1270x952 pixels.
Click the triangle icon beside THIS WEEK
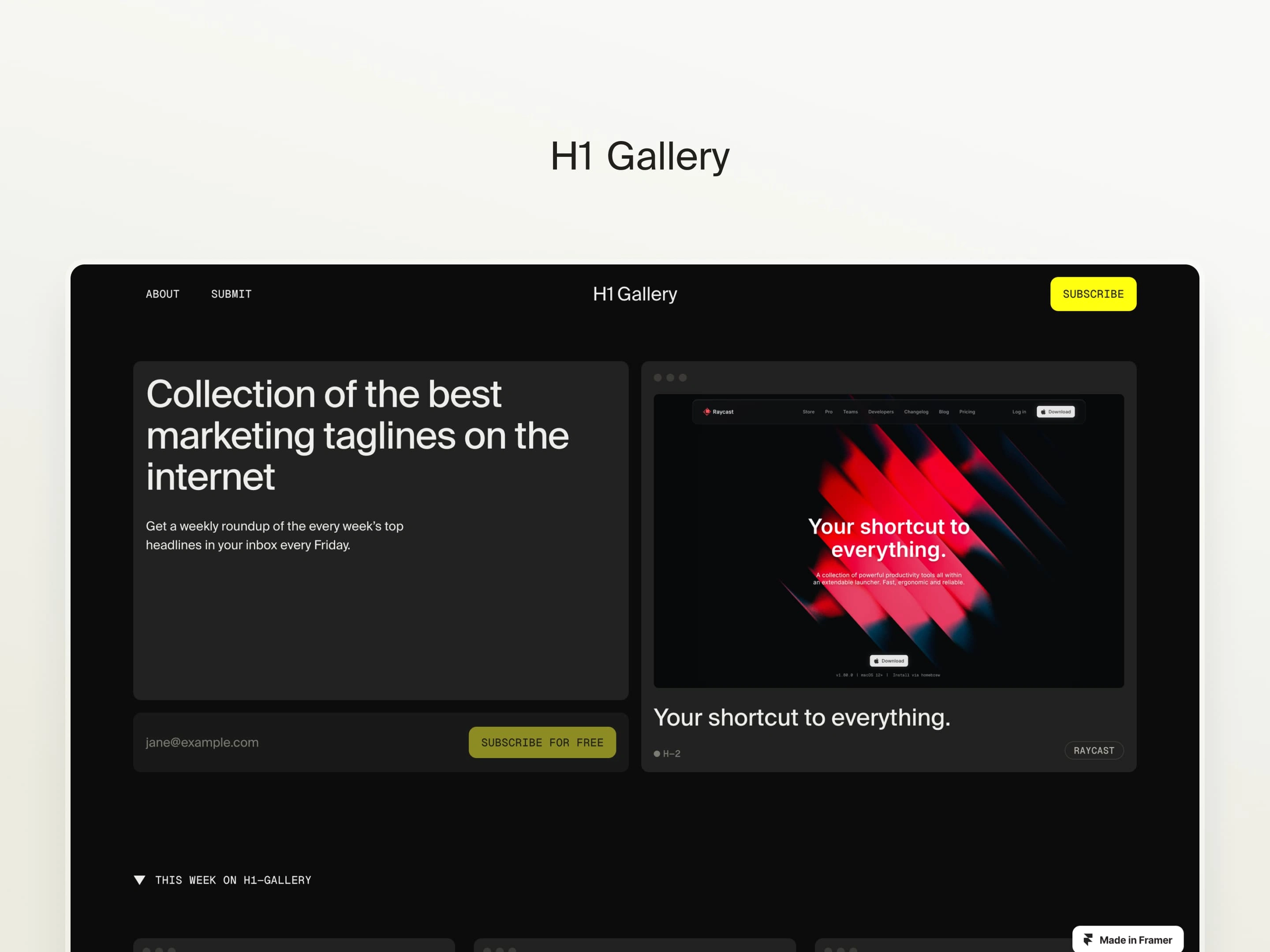(139, 880)
